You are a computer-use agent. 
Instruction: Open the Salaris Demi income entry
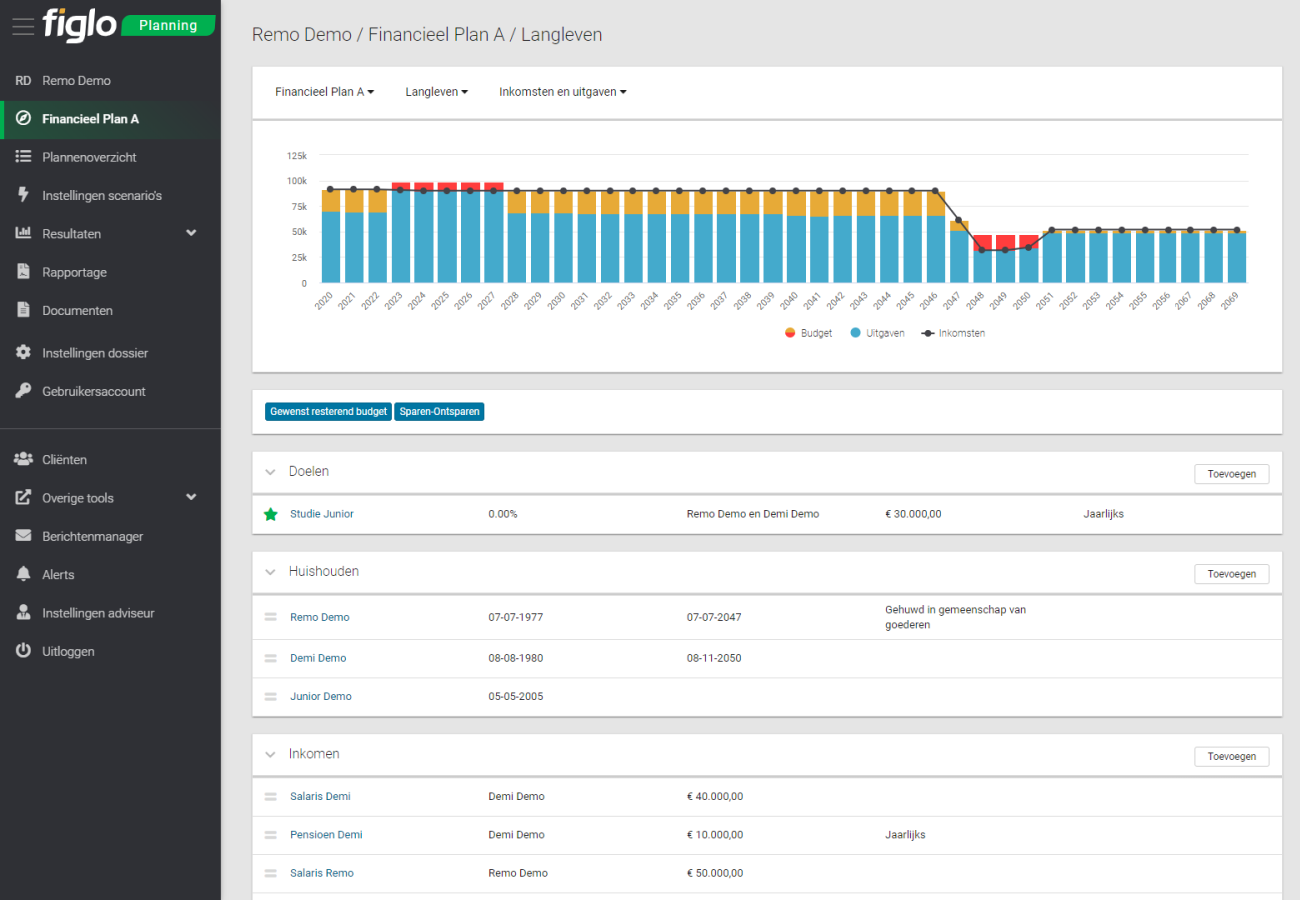(x=320, y=796)
